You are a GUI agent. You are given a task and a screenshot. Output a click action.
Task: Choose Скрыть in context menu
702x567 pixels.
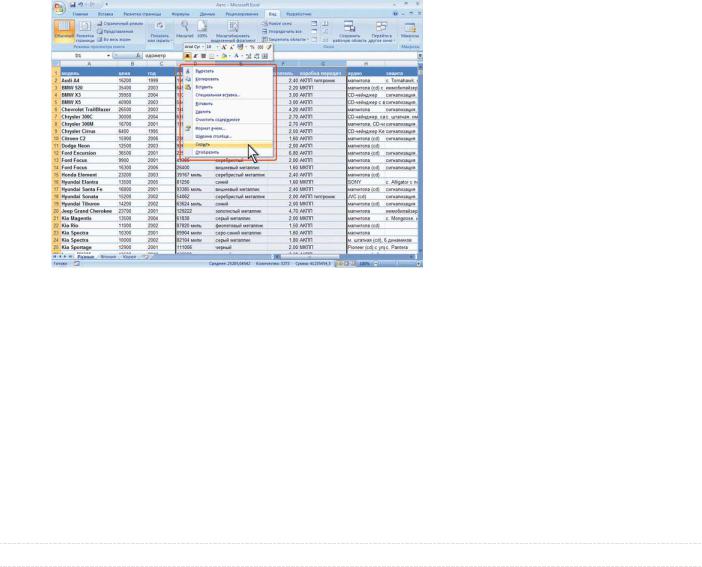(228, 144)
